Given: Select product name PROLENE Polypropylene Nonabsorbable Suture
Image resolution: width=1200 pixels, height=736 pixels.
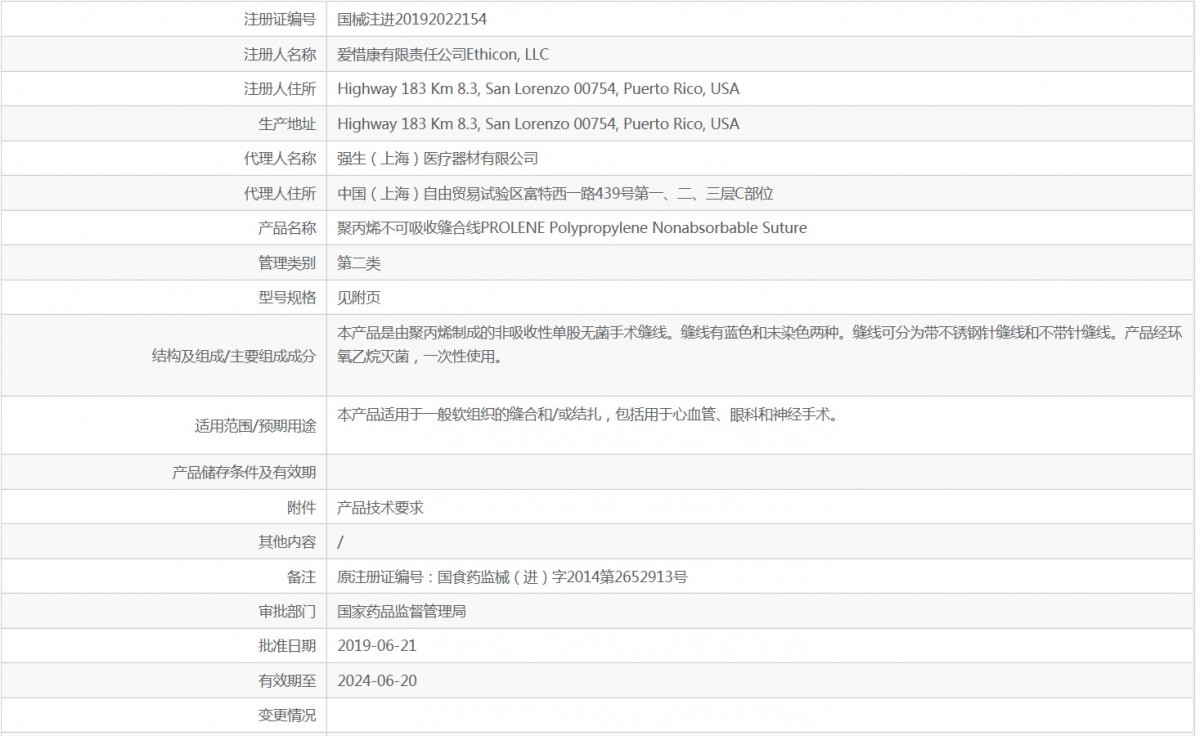Looking at the screenshot, I should pyautogui.click(x=644, y=228).
